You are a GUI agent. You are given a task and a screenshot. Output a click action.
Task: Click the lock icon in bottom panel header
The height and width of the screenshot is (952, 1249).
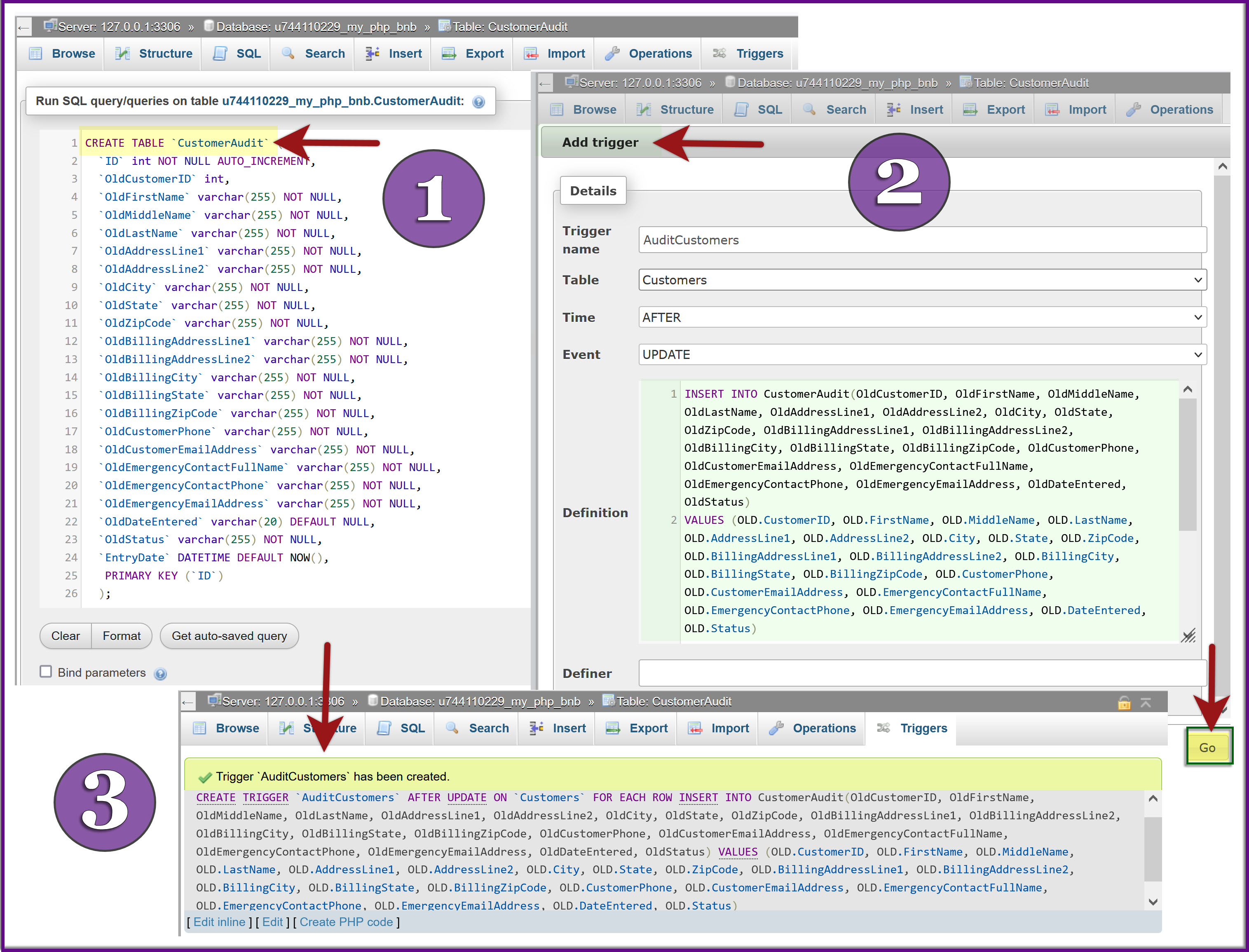point(1124,703)
